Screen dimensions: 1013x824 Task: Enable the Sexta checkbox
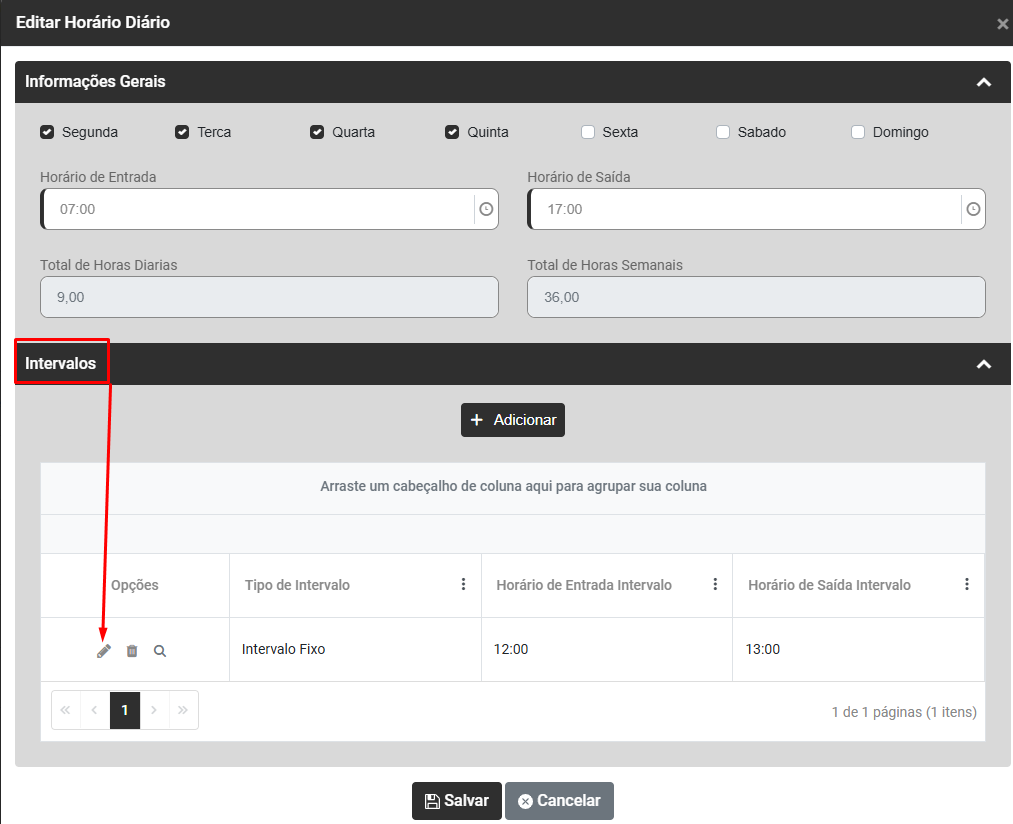[588, 132]
